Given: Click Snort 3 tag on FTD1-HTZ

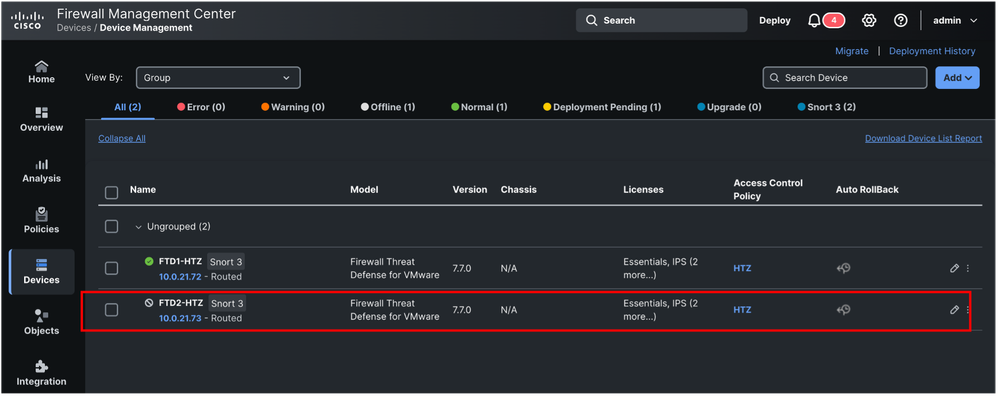Looking at the screenshot, I should (x=226, y=261).
